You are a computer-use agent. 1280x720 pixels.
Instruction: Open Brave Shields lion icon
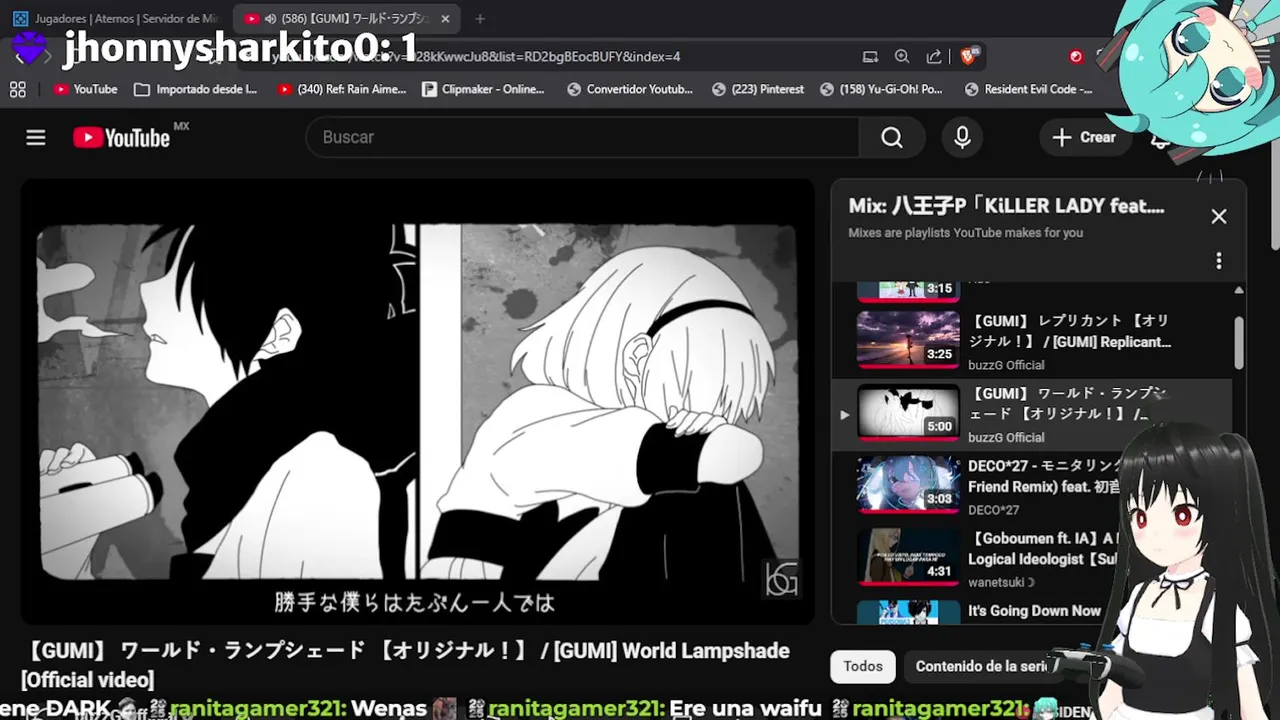pos(968,57)
